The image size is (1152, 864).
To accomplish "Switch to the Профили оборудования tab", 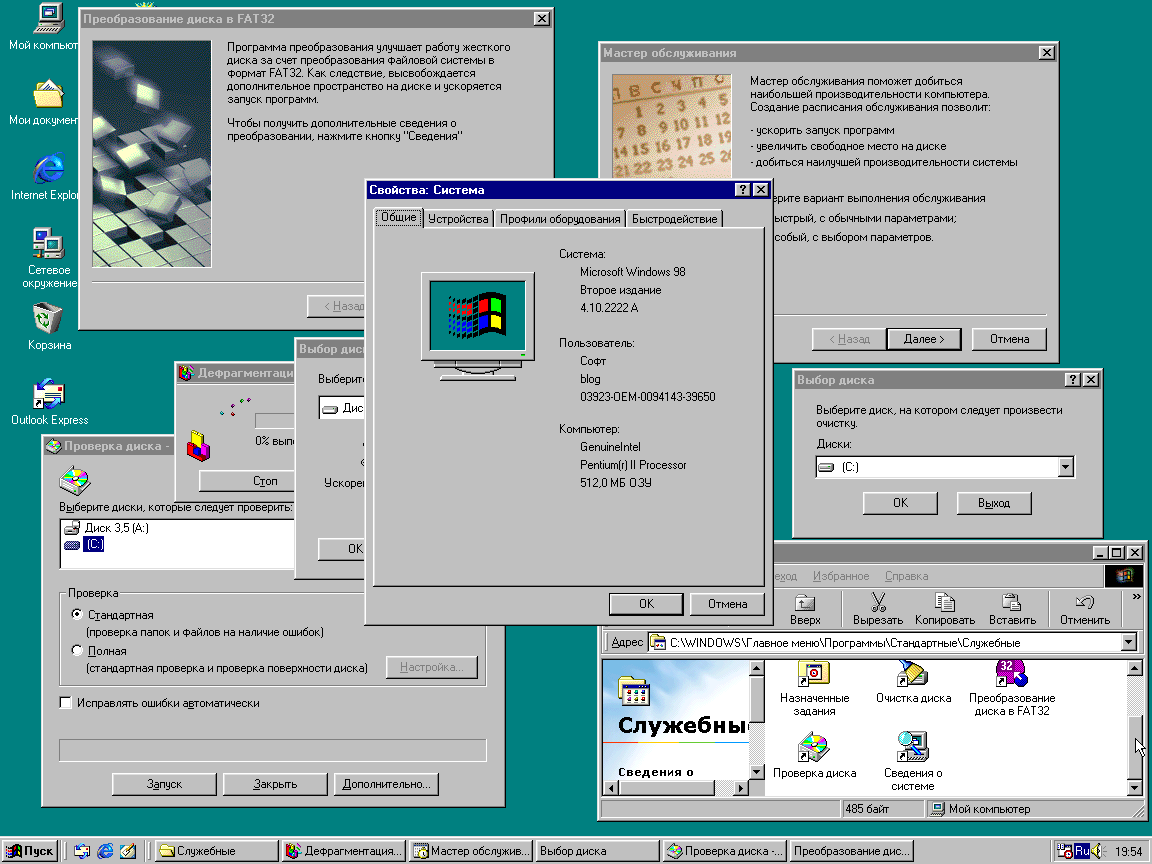I will tap(560, 219).
